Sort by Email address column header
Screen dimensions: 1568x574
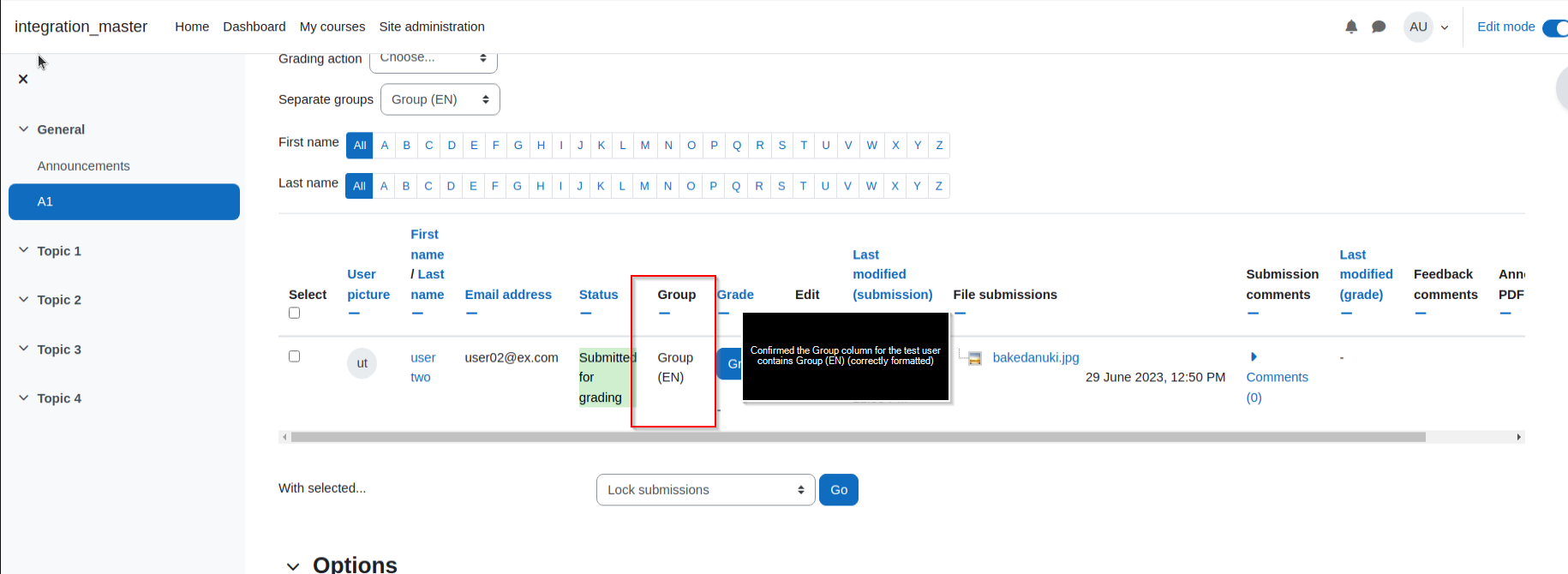pyautogui.click(x=508, y=295)
